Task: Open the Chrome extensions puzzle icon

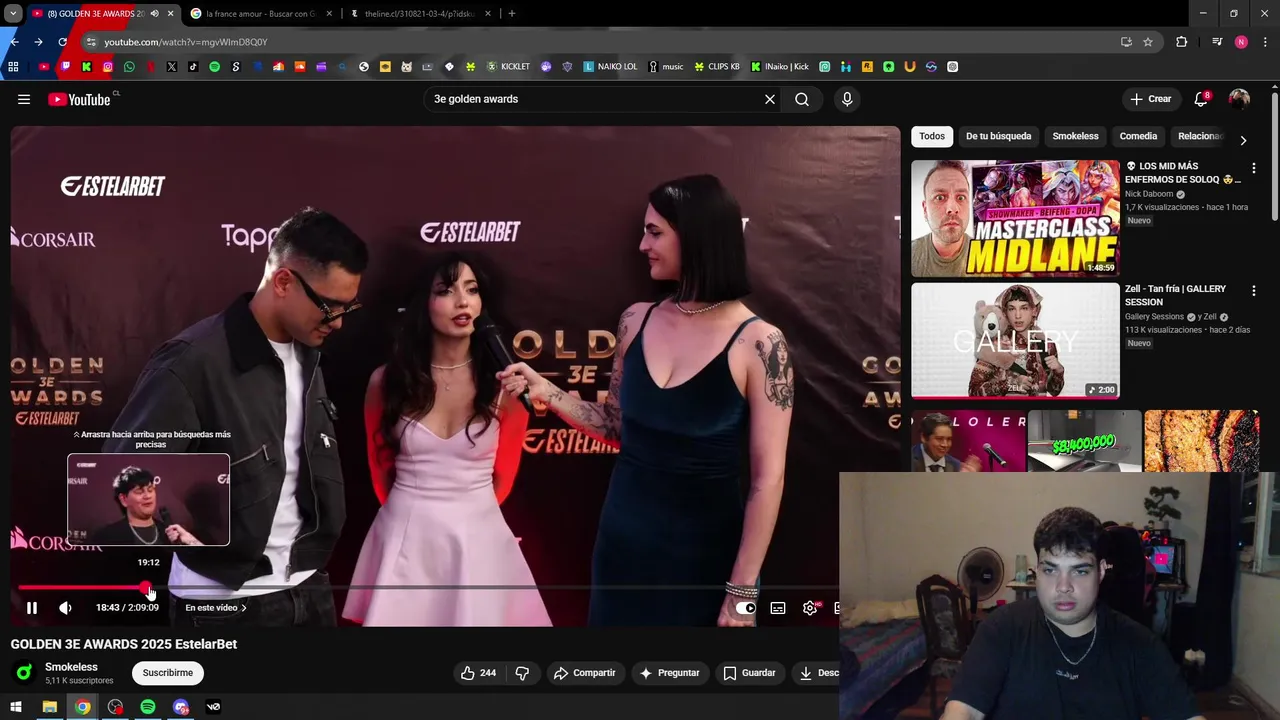Action: (x=1182, y=42)
